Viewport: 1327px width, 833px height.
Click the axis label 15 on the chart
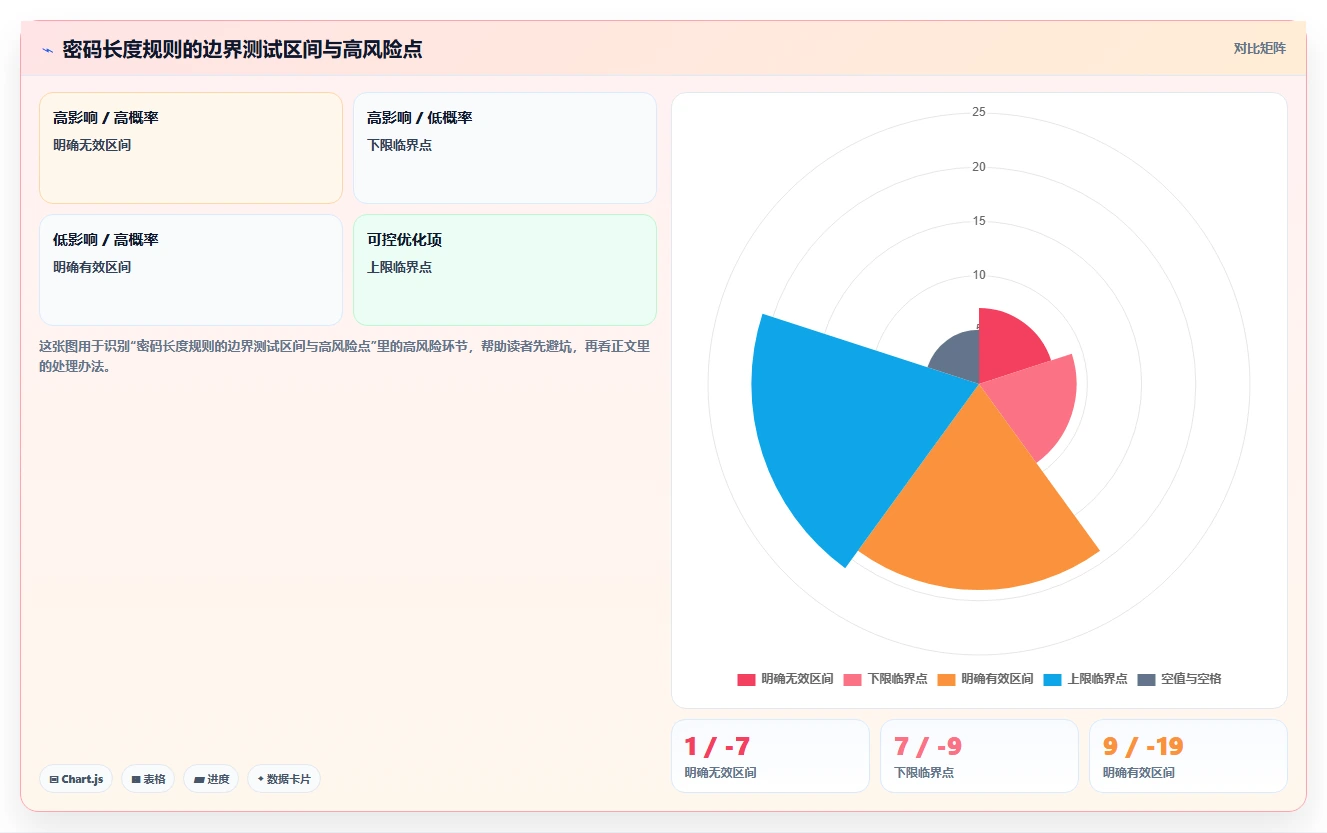[979, 221]
